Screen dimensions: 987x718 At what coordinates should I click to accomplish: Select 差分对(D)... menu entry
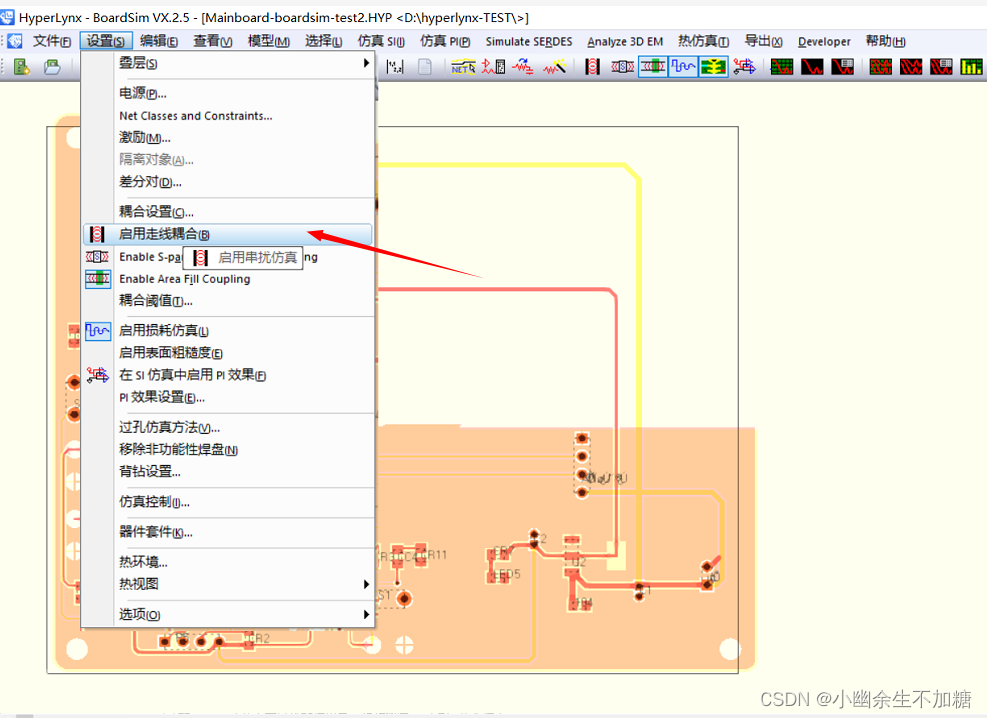[228, 182]
